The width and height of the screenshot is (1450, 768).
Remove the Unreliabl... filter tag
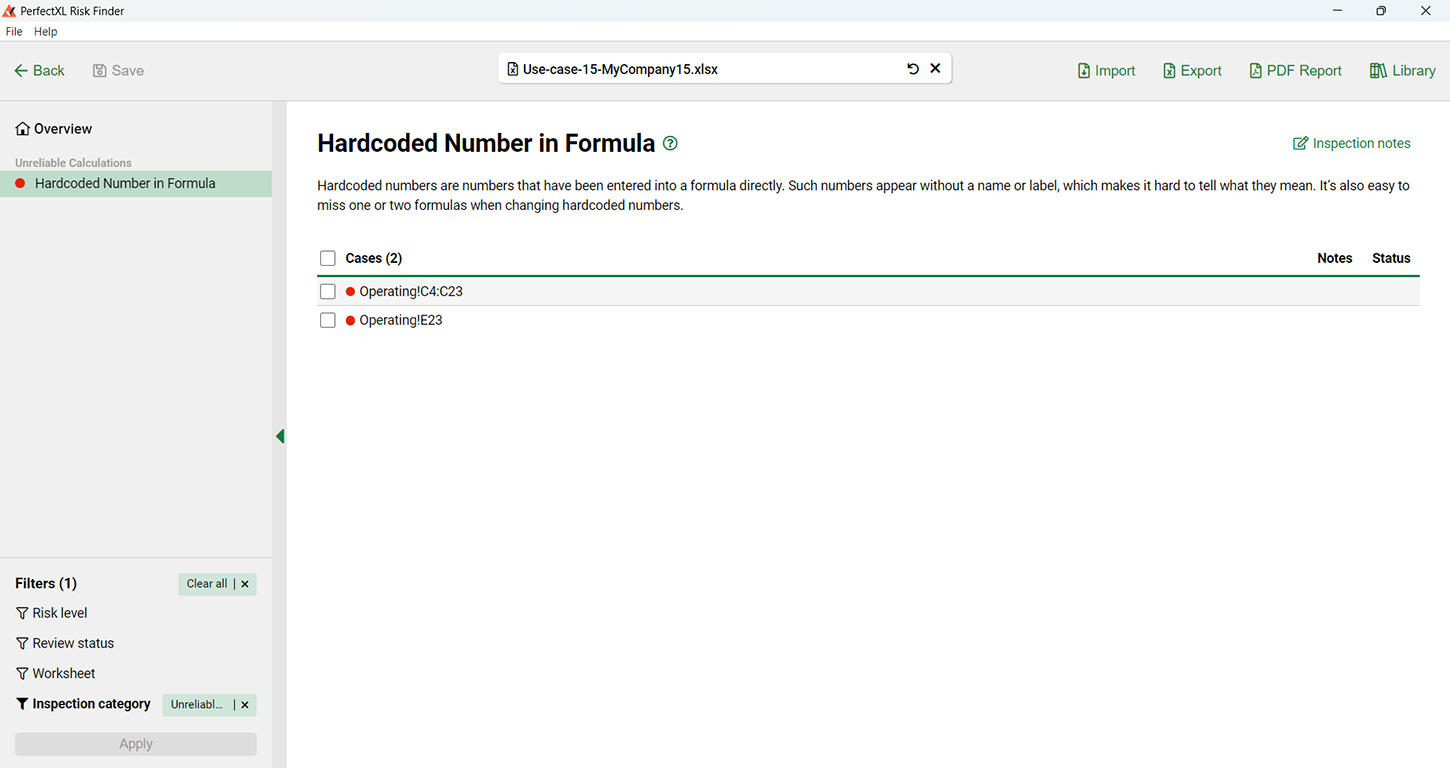click(x=245, y=705)
